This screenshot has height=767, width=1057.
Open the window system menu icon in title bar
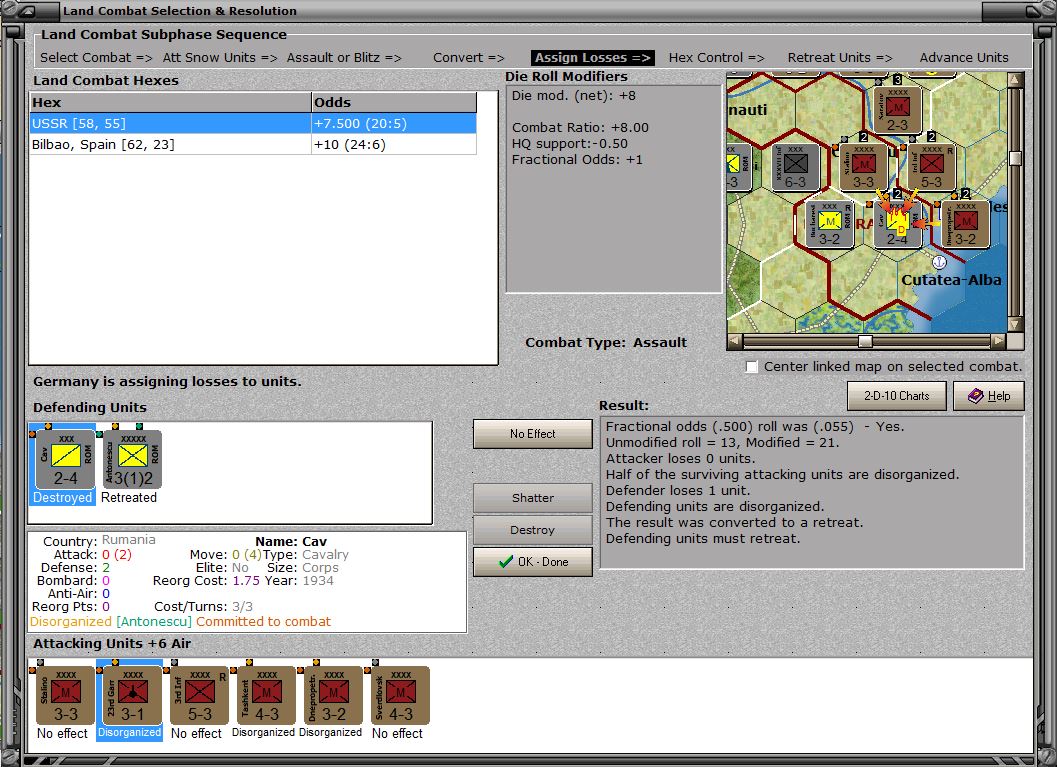[28, 11]
